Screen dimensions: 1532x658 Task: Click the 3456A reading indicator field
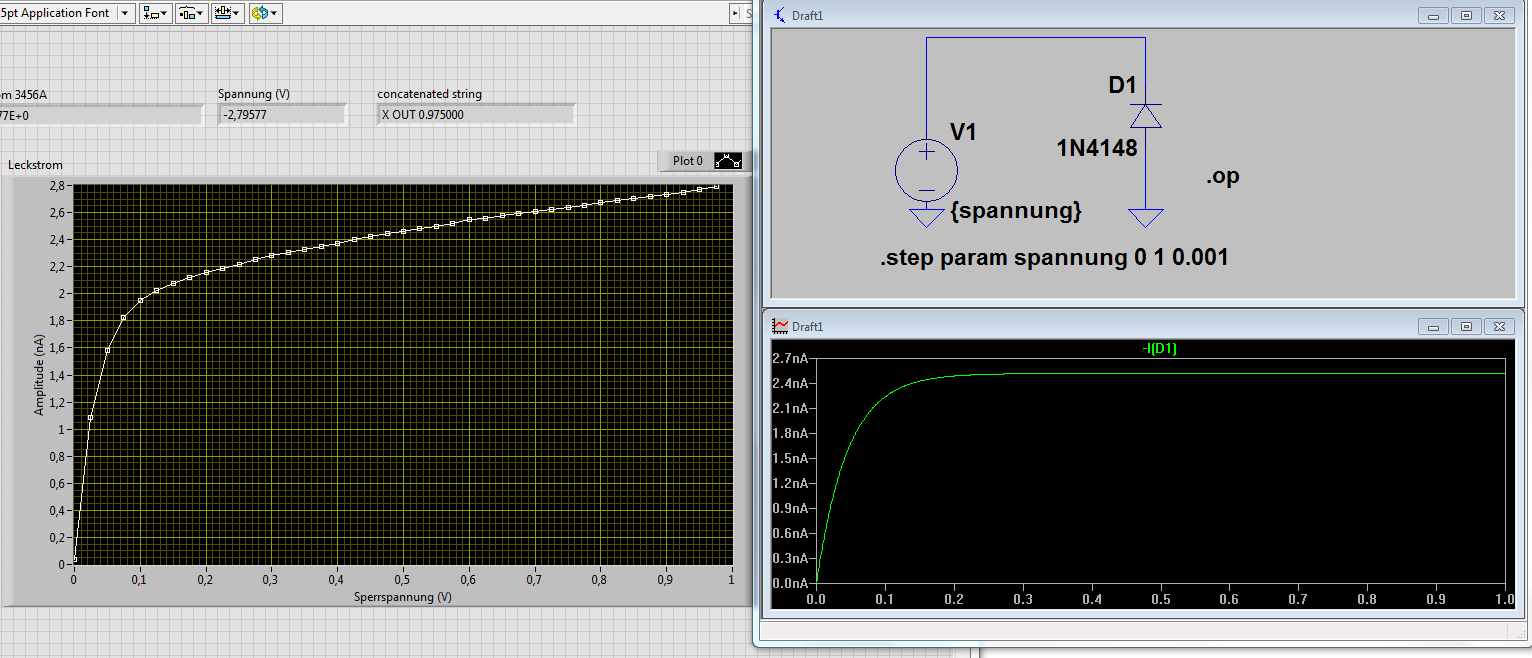tap(100, 114)
